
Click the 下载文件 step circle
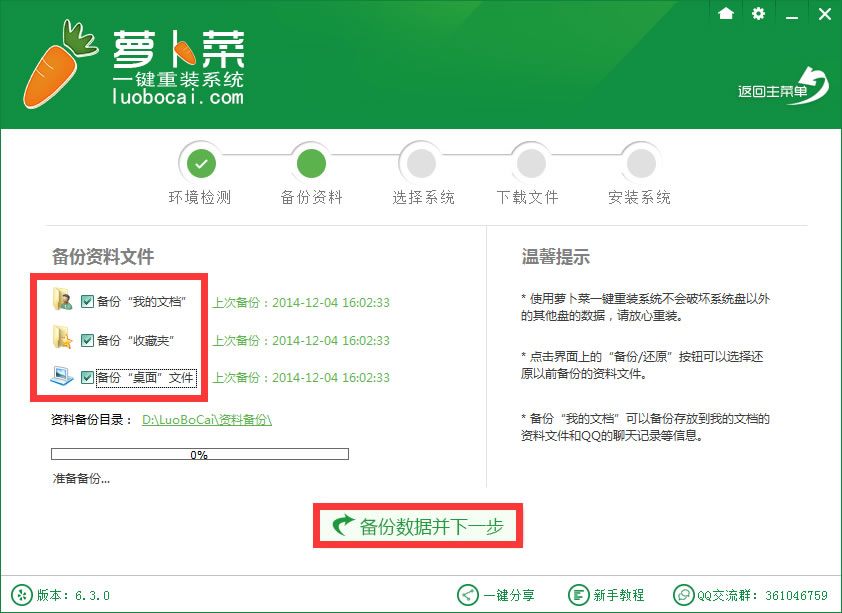tap(530, 161)
